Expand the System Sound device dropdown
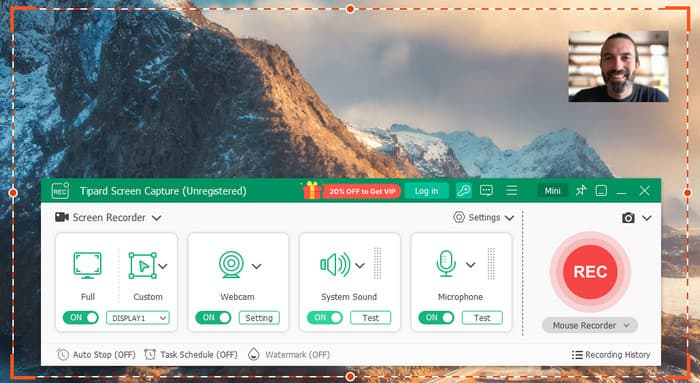The height and width of the screenshot is (383, 700). coord(360,266)
